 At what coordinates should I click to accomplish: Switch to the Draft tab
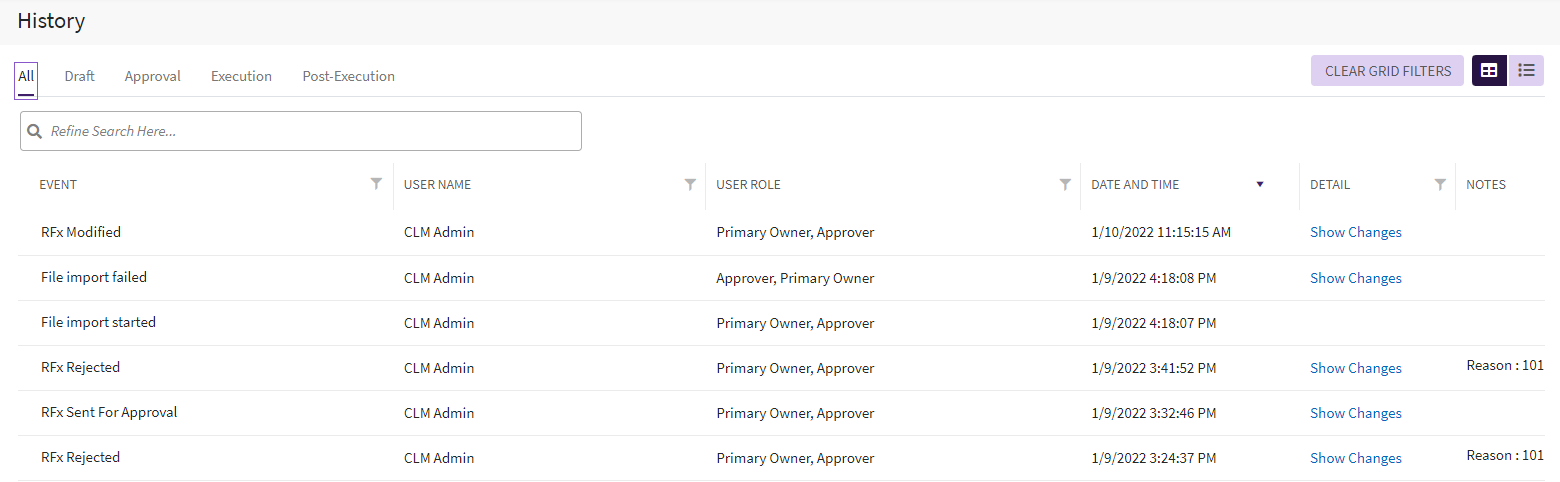pos(80,77)
